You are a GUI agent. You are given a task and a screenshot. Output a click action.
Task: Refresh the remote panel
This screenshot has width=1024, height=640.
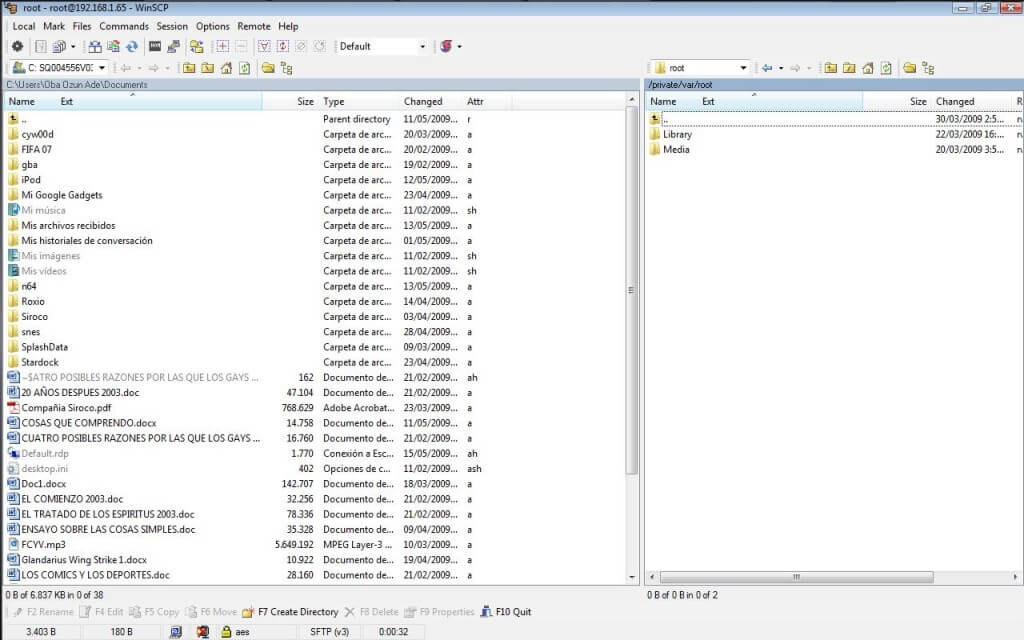point(886,68)
